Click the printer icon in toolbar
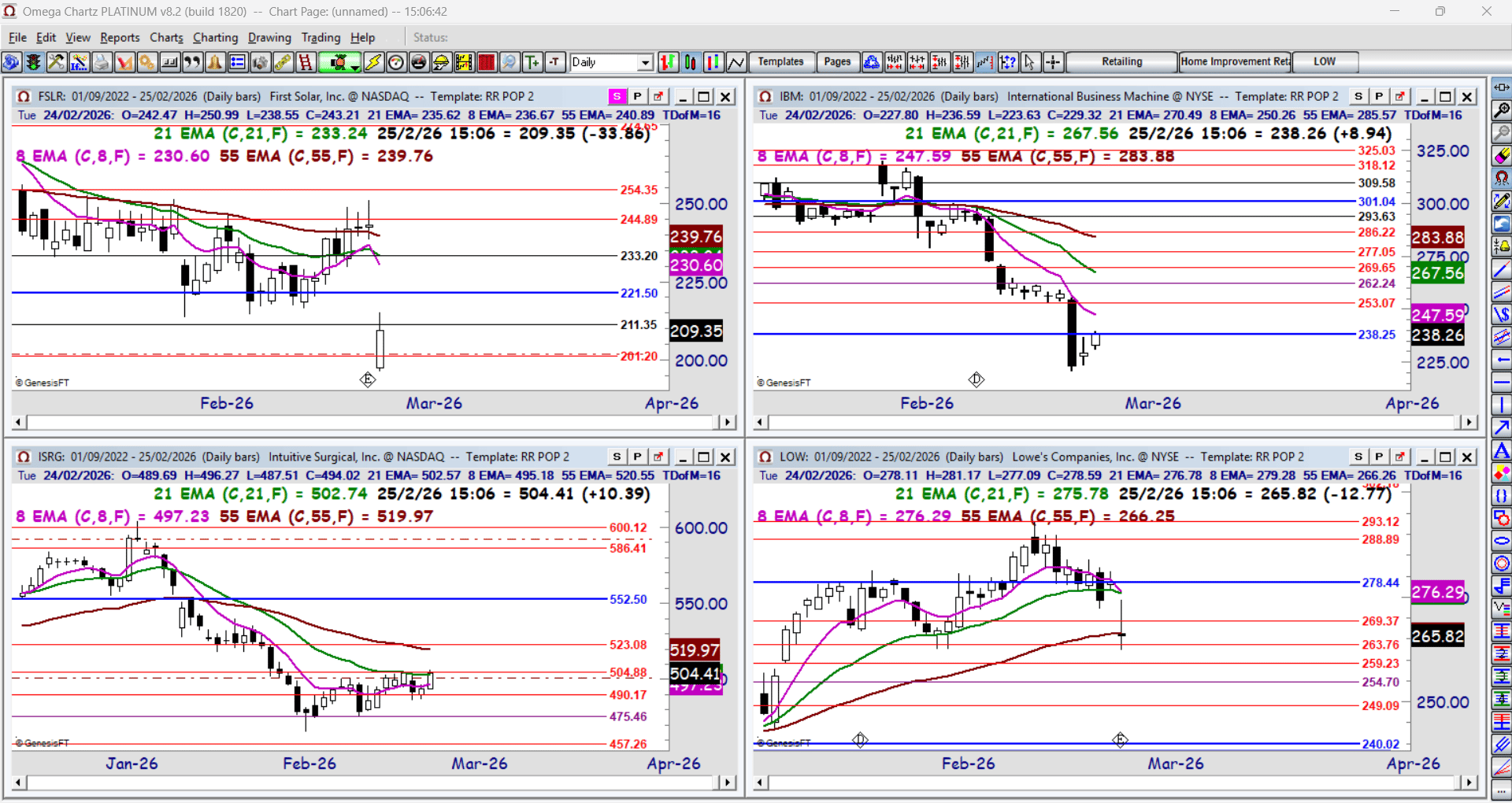The image size is (1512, 803). click(x=102, y=62)
